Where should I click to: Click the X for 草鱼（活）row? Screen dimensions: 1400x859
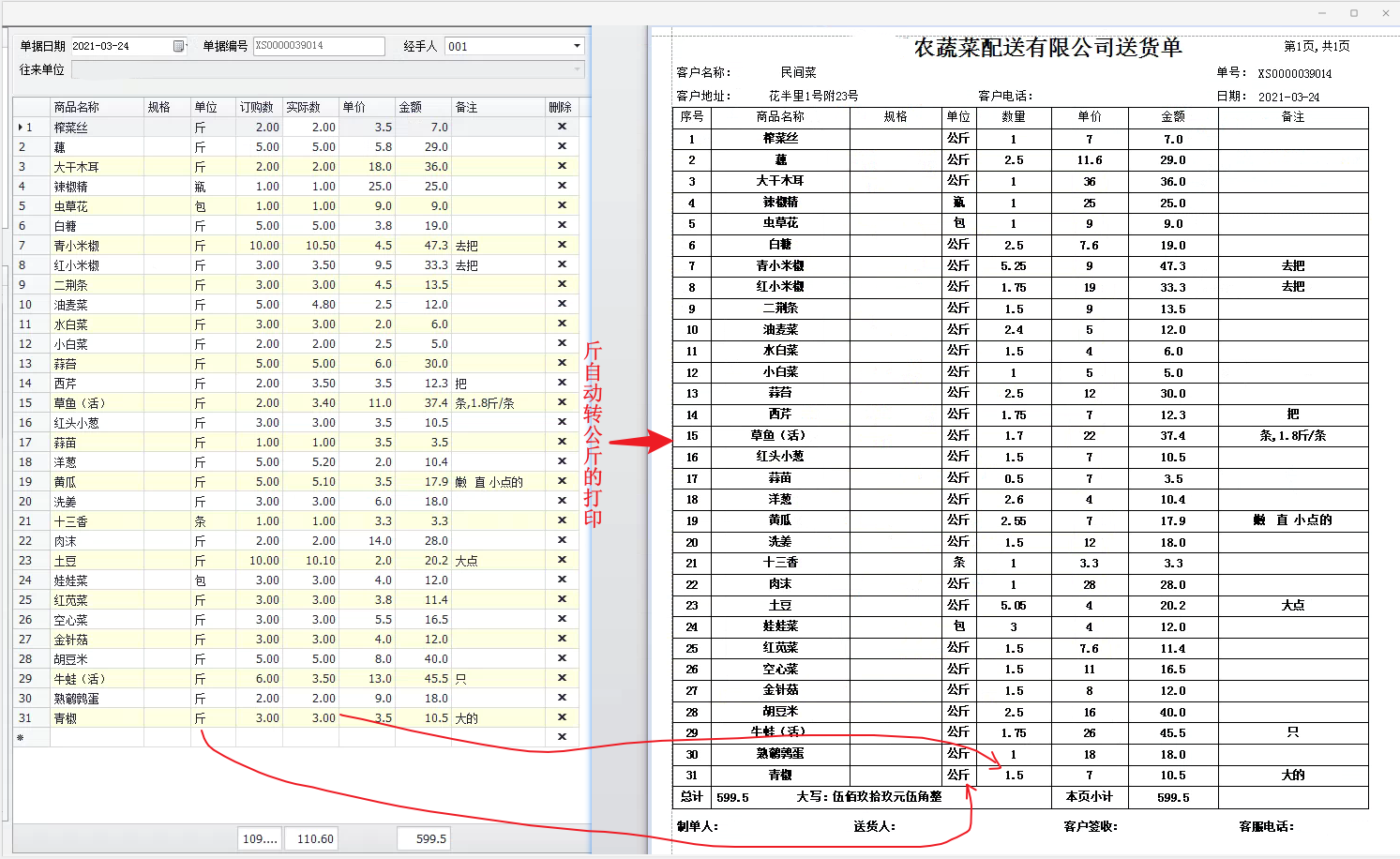click(x=562, y=402)
